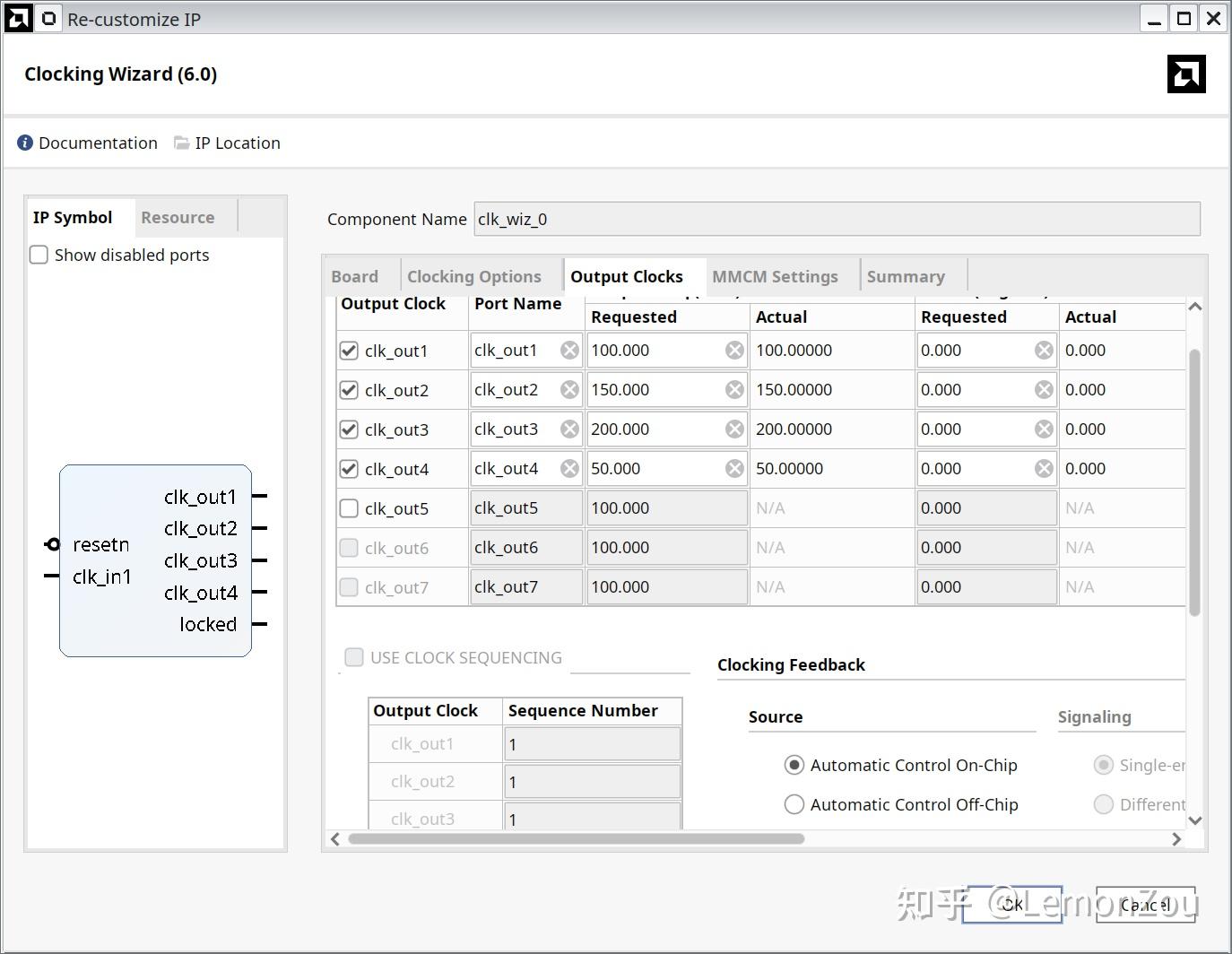Screen dimensions: 1232x954
Task: Clear the clk_out2 requested frequency 150.000
Action: tap(734, 390)
